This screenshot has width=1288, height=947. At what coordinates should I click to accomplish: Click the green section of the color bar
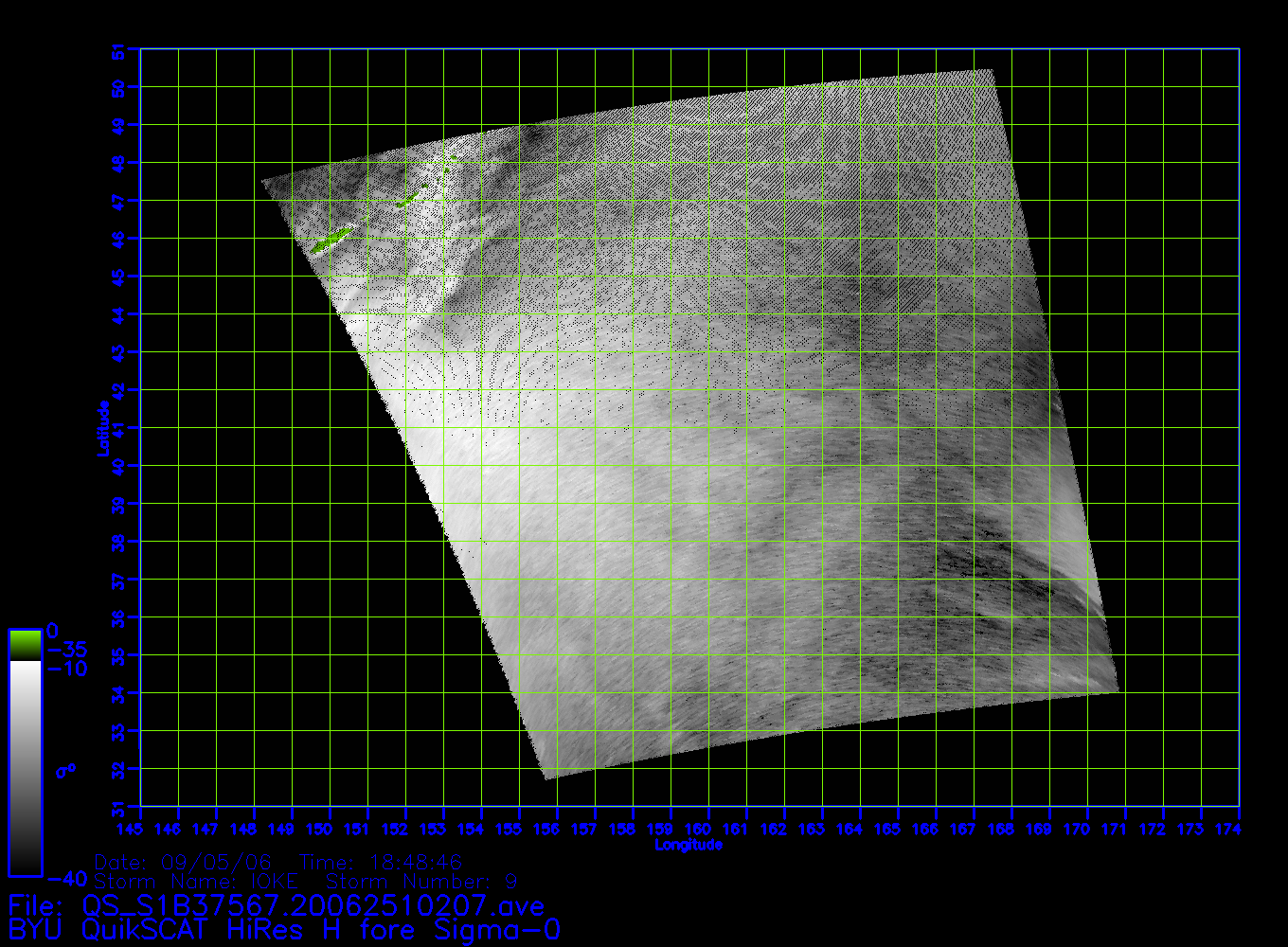(x=25, y=645)
